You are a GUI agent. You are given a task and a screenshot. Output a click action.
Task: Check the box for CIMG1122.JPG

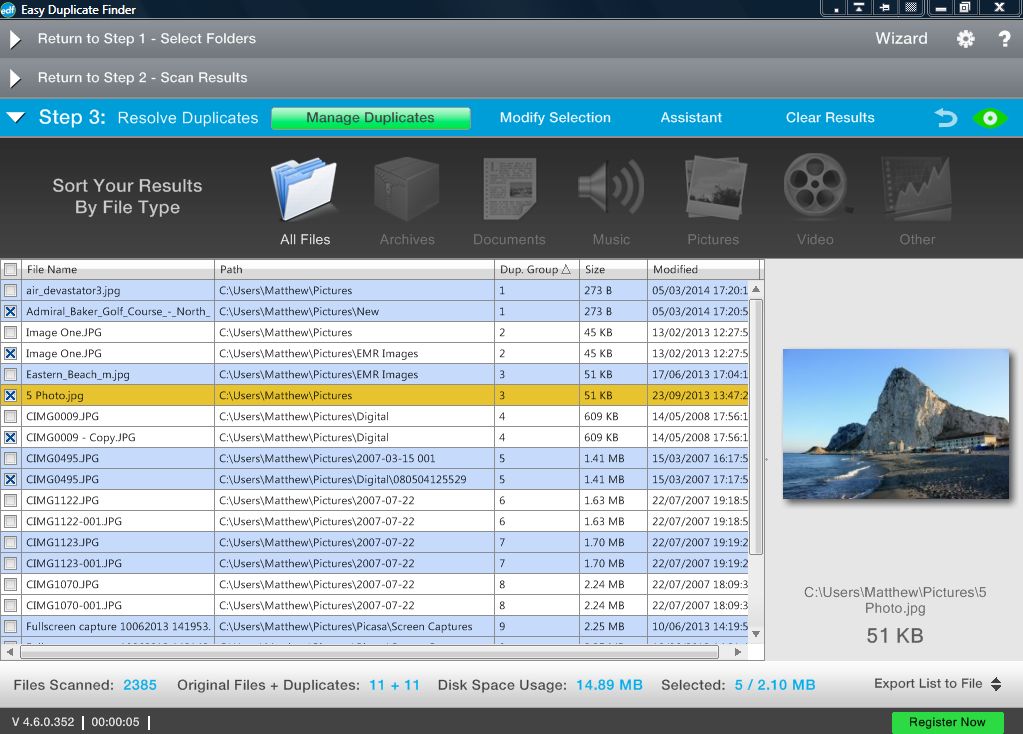coord(9,500)
